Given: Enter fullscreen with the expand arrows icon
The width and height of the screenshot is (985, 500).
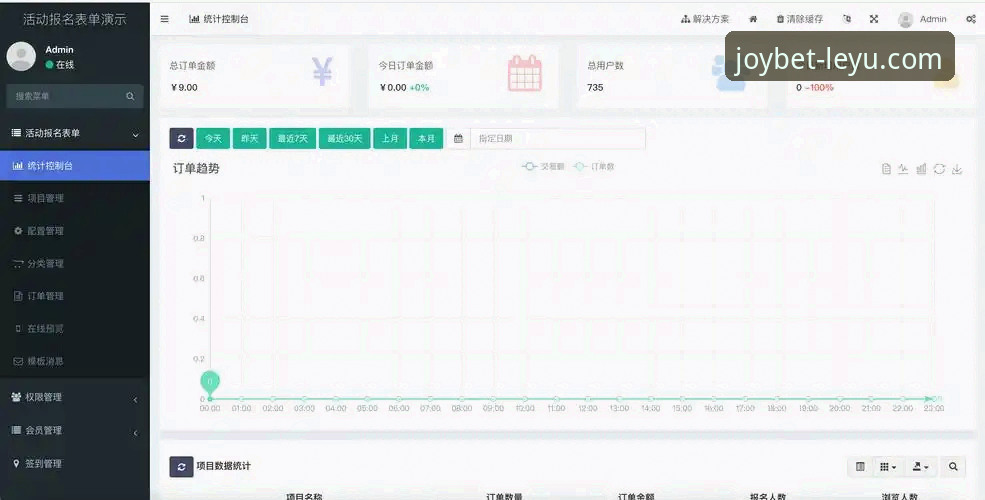Looking at the screenshot, I should pyautogui.click(x=874, y=19).
